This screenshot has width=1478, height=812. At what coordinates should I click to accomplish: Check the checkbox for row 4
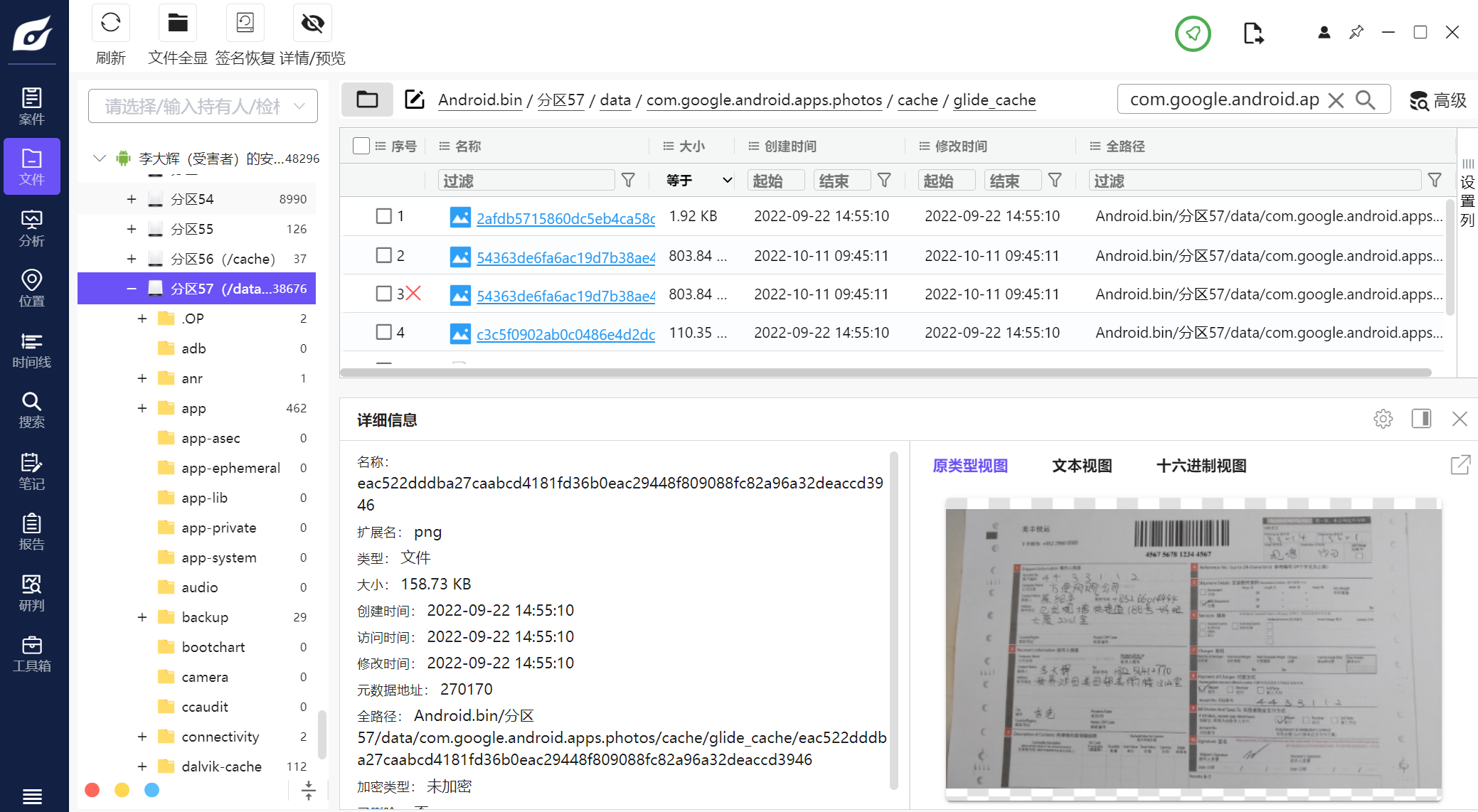pos(383,332)
